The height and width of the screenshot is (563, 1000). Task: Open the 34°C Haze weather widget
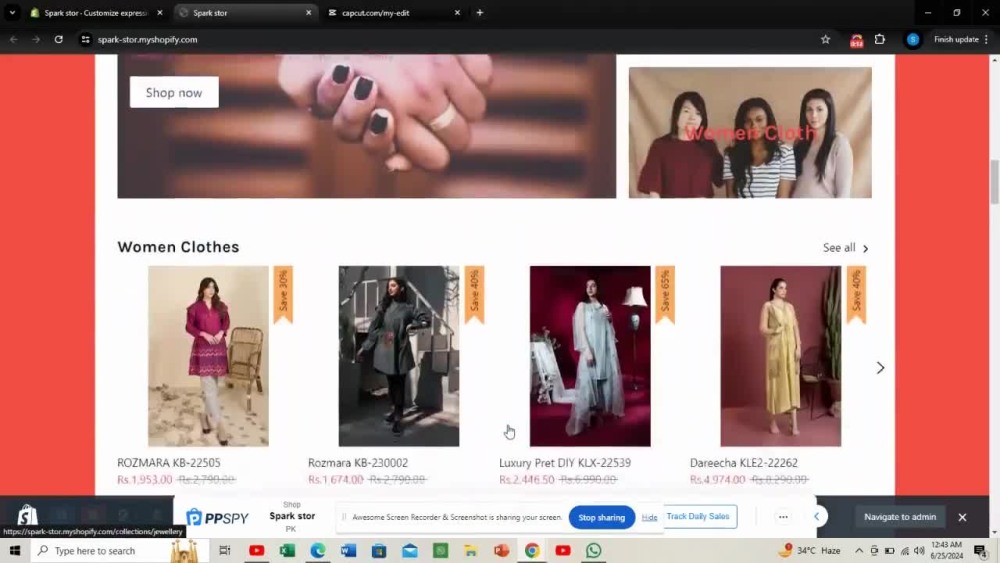point(810,550)
